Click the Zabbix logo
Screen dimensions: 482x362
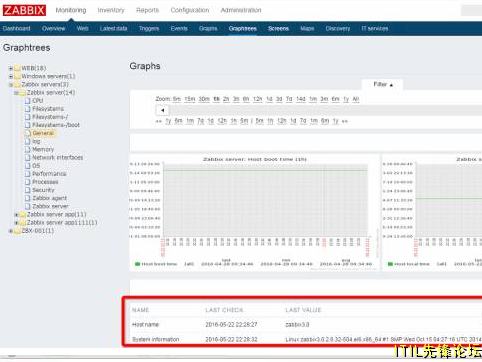[x=24, y=10]
